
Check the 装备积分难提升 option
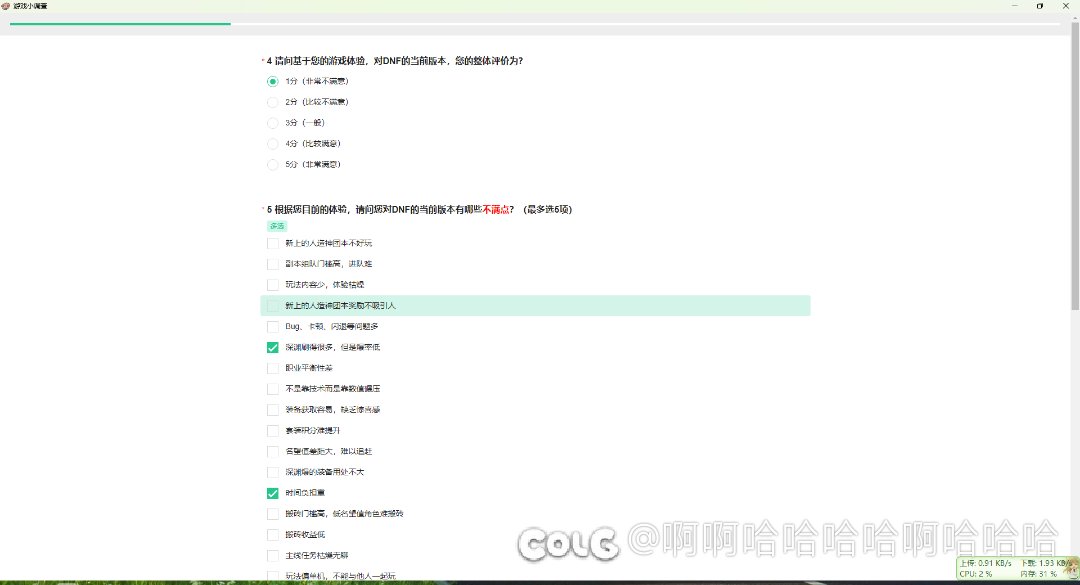click(x=273, y=431)
